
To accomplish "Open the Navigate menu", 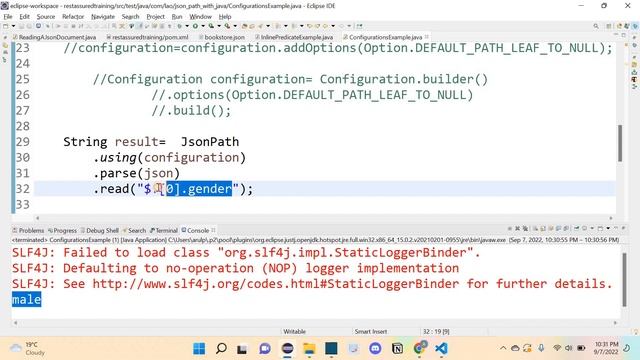I will [103, 17].
